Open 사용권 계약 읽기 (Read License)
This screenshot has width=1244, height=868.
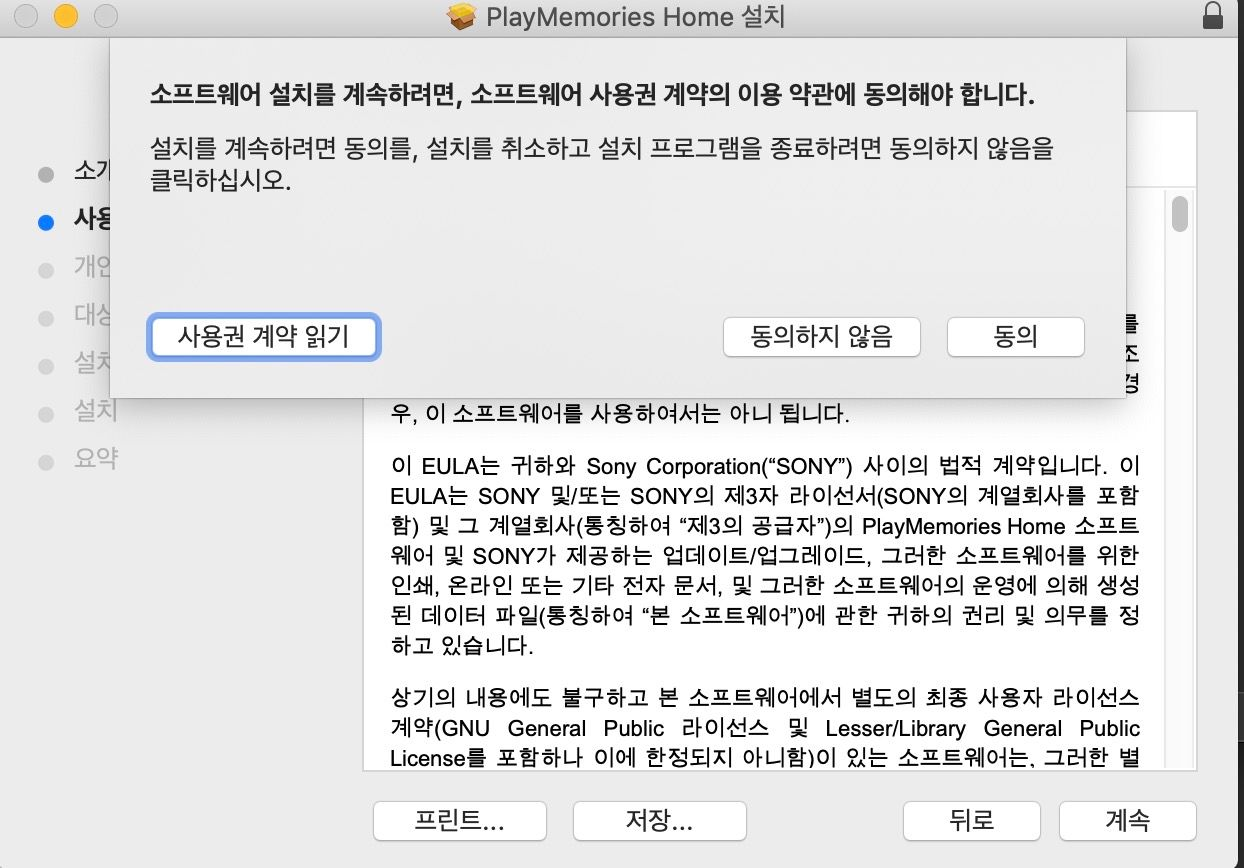click(263, 337)
